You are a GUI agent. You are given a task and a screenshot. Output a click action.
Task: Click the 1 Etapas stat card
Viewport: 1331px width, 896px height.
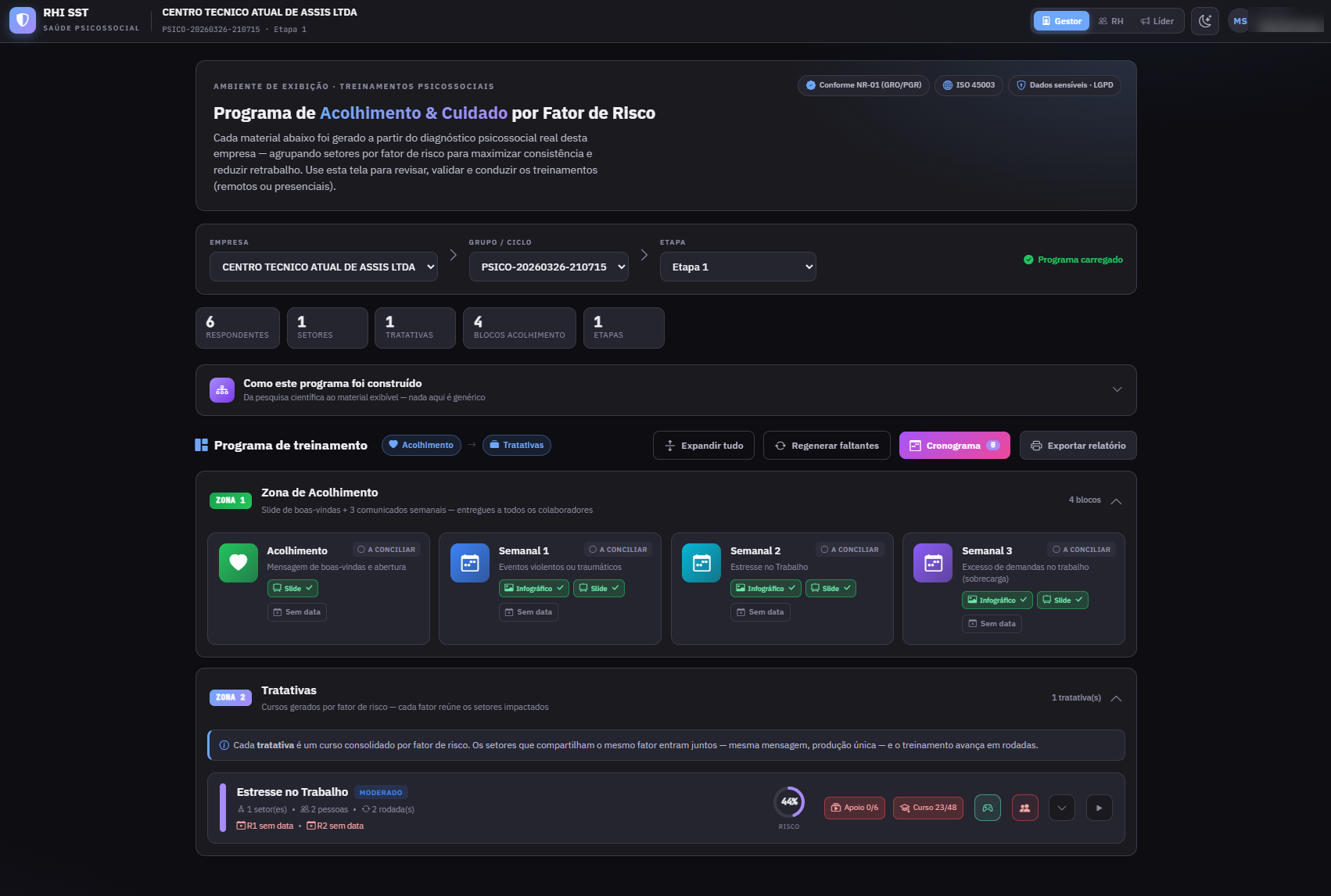(x=624, y=328)
